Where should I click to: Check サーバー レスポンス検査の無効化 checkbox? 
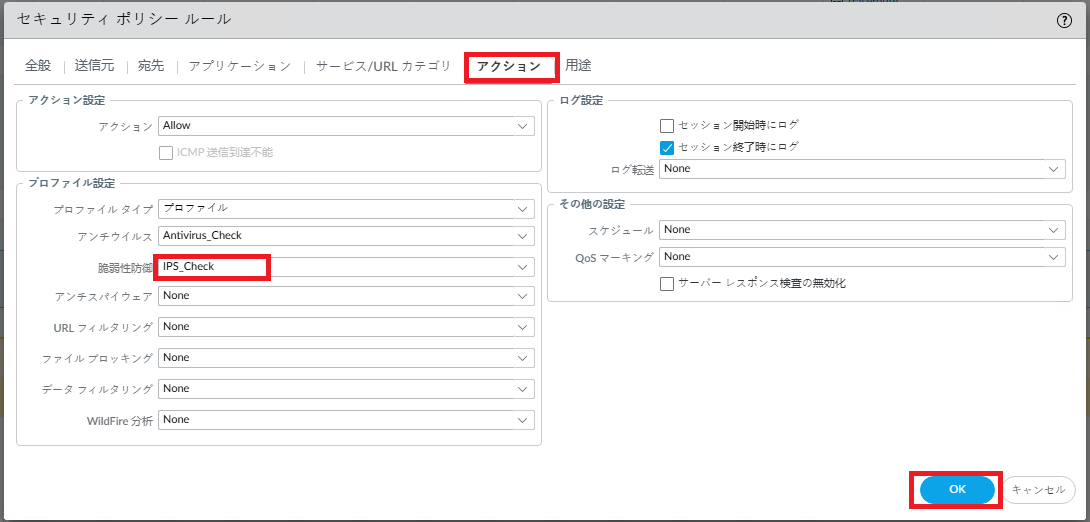(667, 284)
